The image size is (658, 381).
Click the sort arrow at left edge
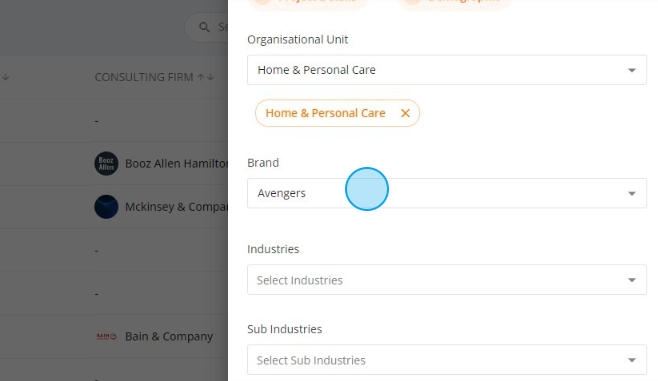point(5,77)
